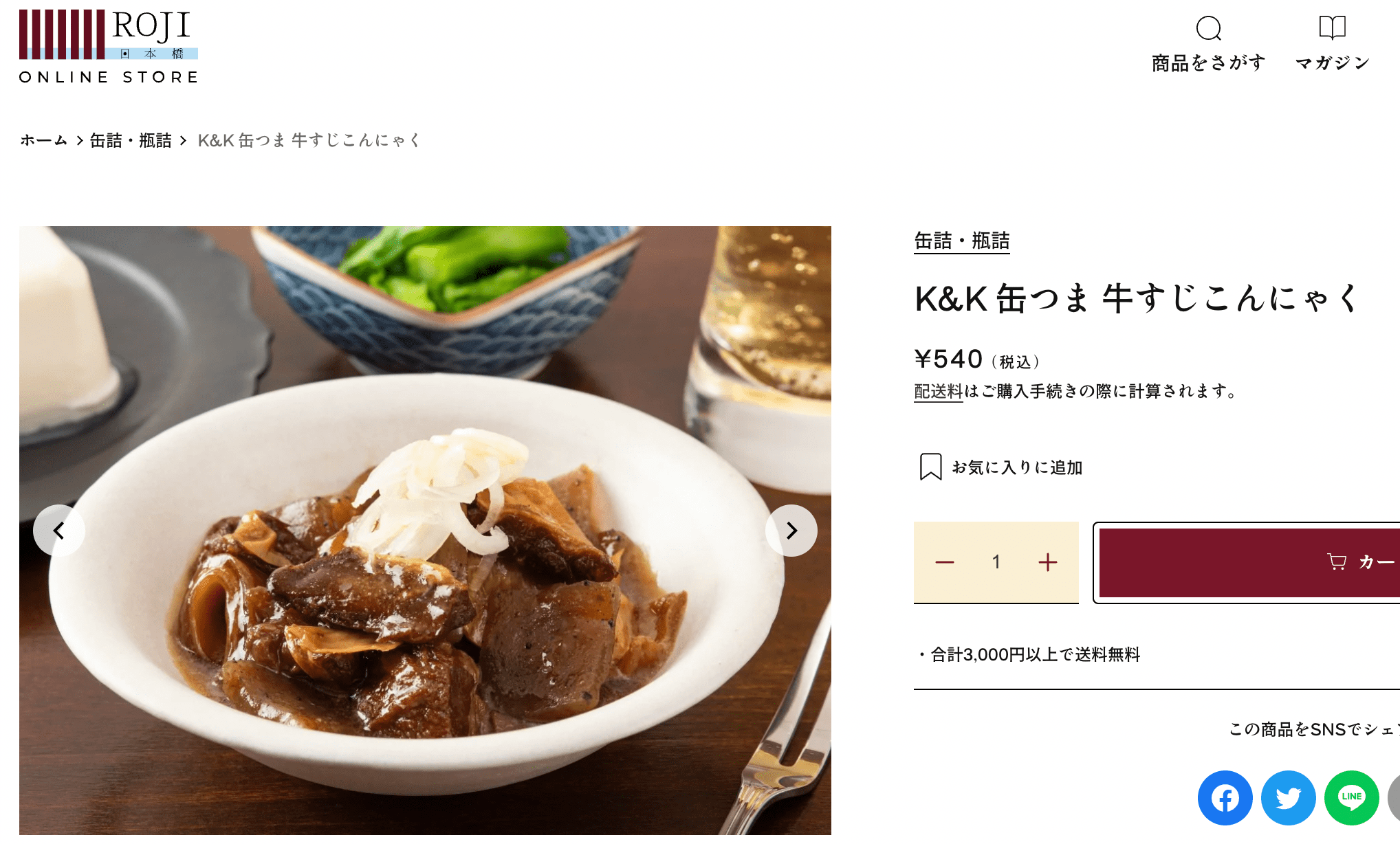Image resolution: width=1400 pixels, height=844 pixels.
Task: Click the bookmark favorite icon
Action: click(x=930, y=467)
